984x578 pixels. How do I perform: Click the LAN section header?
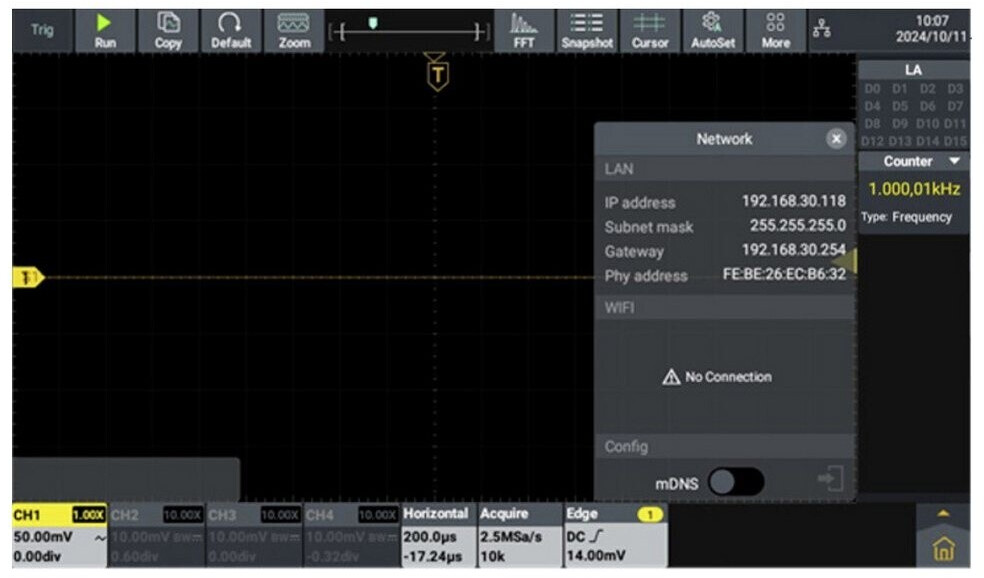[725, 169]
